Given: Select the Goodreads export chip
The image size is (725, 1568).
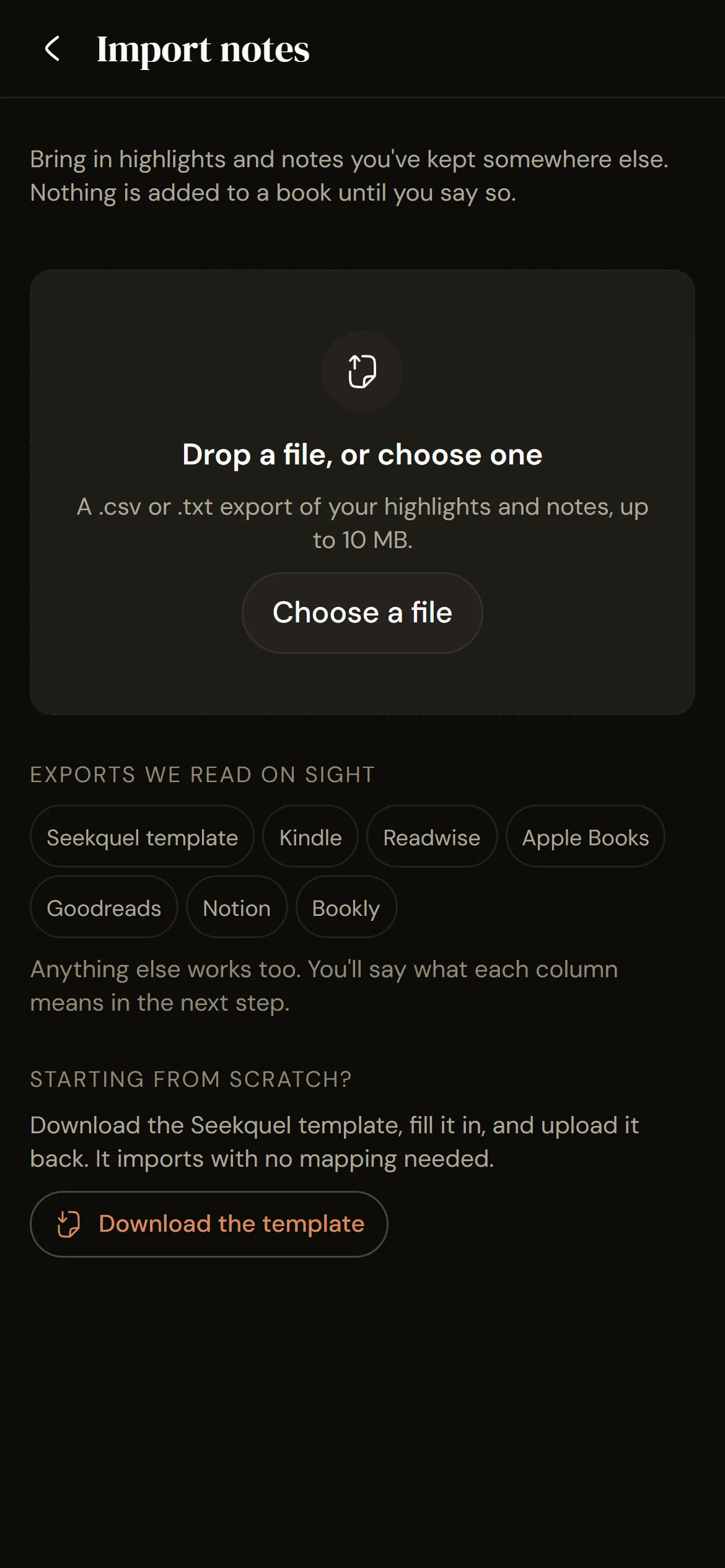Looking at the screenshot, I should 104,907.
